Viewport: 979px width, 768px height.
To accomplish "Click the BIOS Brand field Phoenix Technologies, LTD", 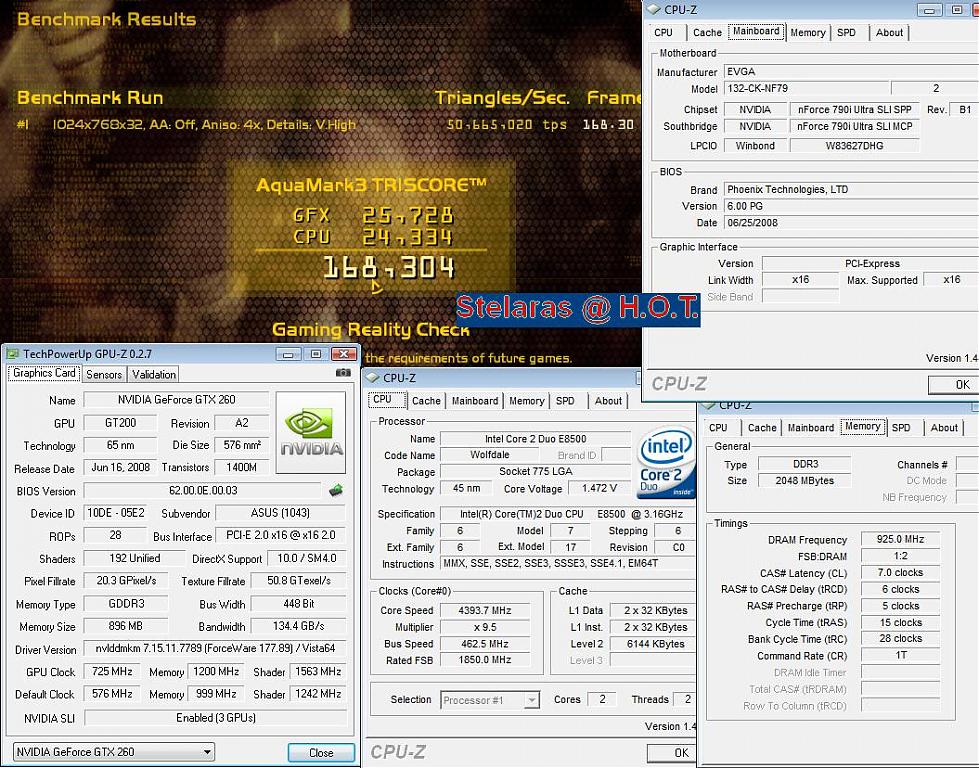I will 851,190.
